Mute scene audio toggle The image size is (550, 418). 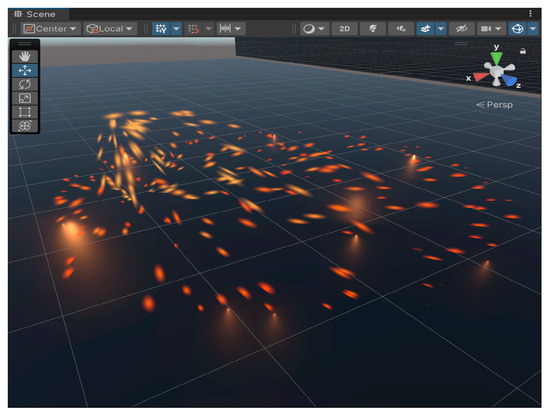coord(401,29)
